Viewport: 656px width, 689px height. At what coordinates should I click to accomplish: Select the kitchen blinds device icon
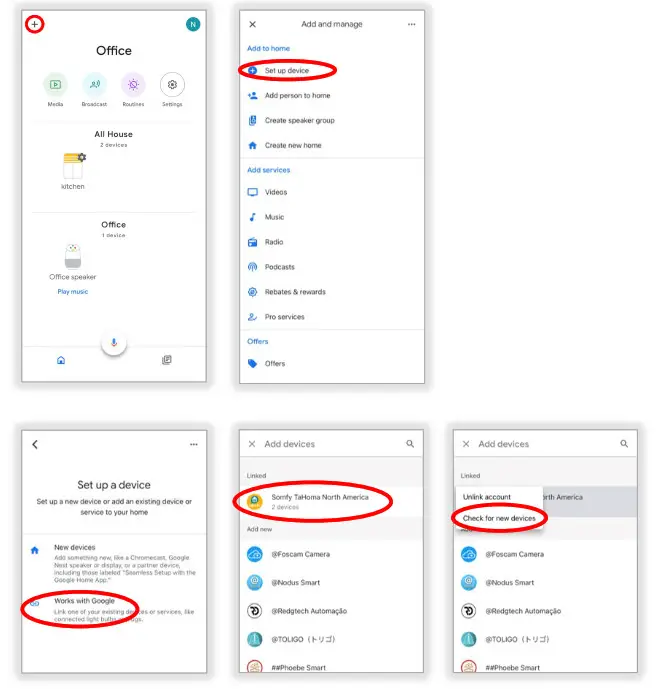click(73, 166)
